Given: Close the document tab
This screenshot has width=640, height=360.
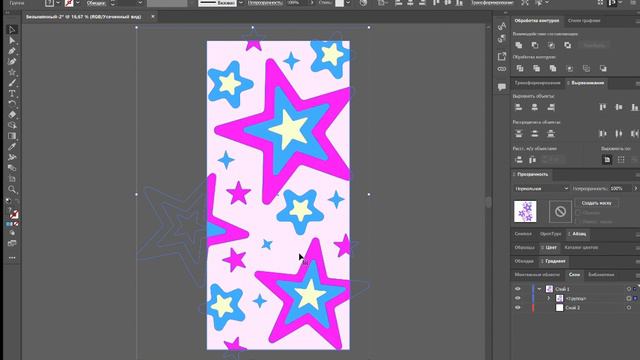Looking at the screenshot, I should 153,17.
